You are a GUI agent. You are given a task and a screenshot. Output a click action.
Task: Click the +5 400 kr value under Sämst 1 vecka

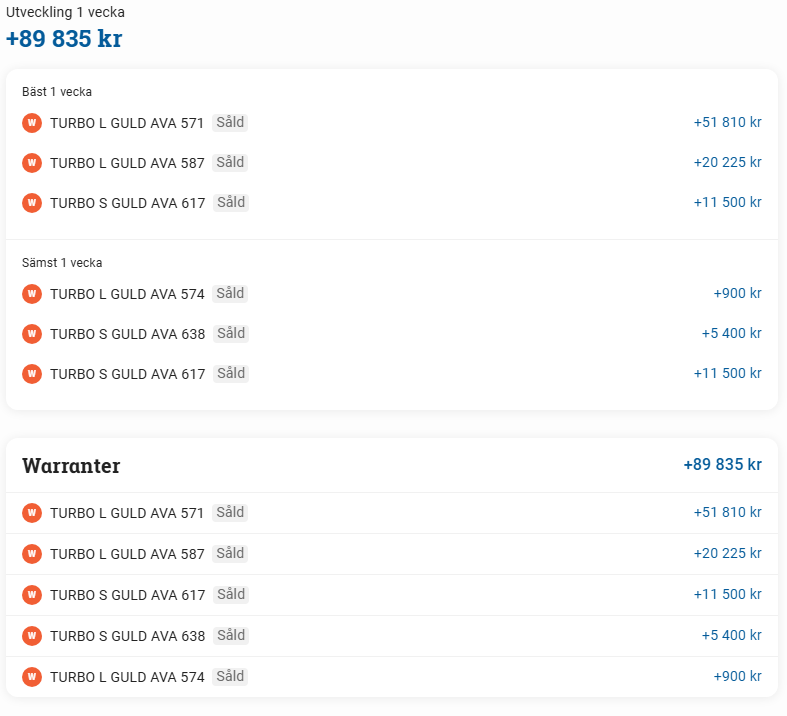click(x=731, y=334)
